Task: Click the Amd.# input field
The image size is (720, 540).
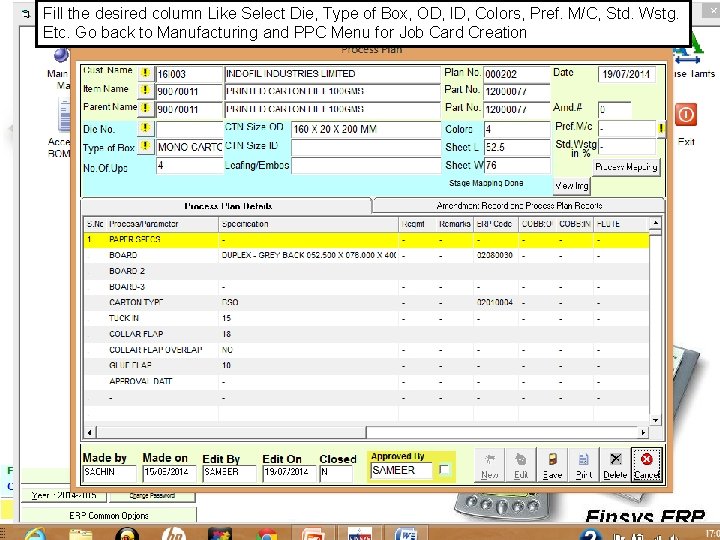Action: point(615,110)
